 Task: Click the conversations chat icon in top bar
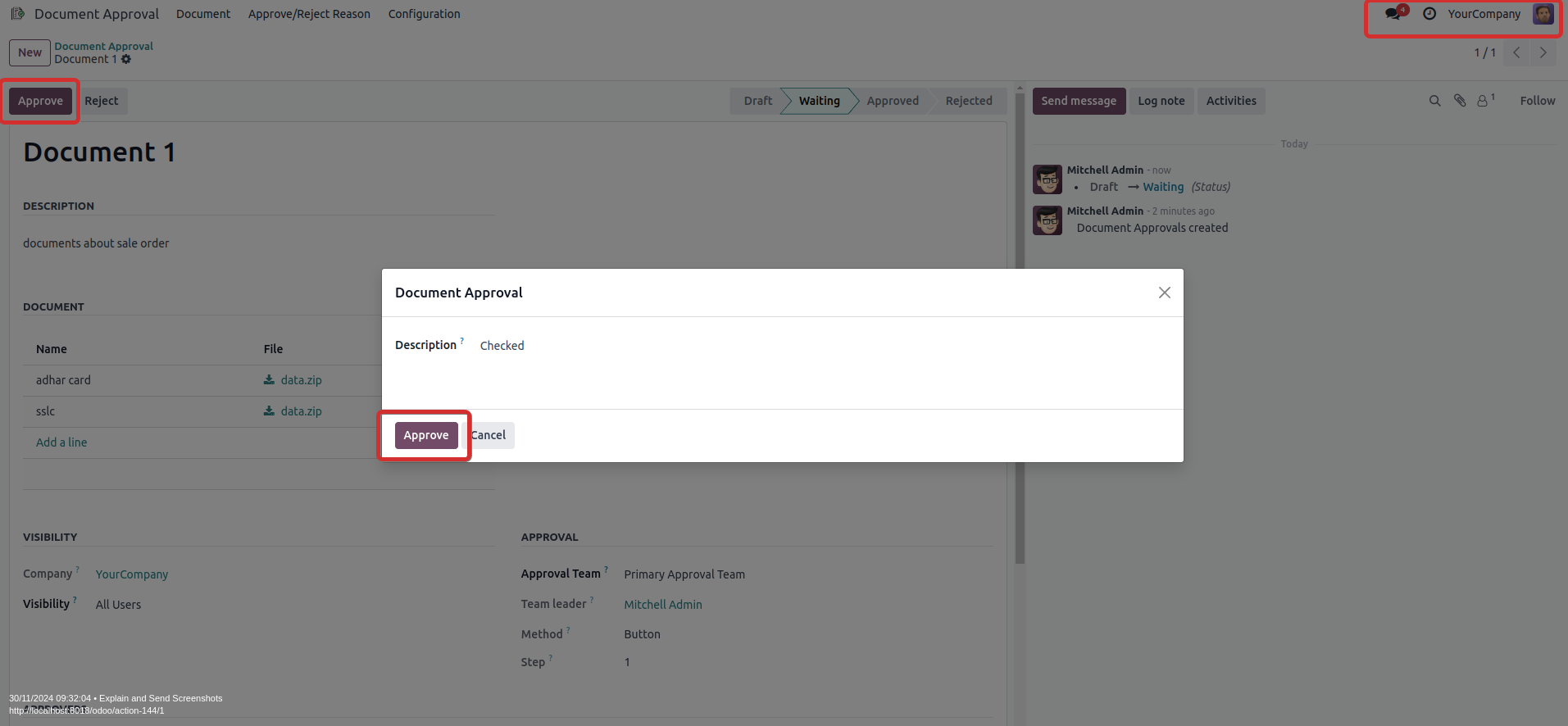tap(1393, 14)
